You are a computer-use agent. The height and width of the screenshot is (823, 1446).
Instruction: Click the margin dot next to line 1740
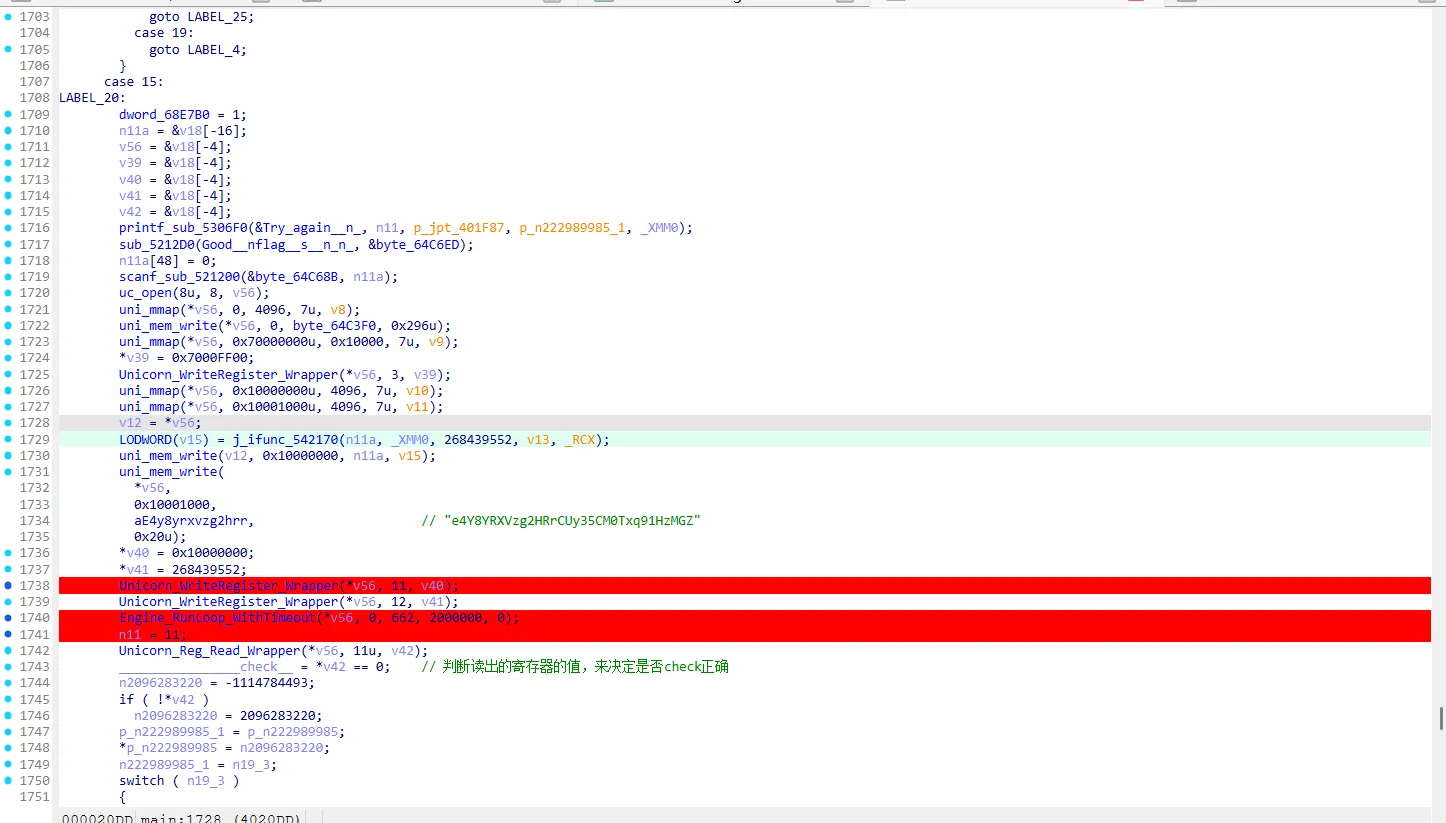(9, 617)
